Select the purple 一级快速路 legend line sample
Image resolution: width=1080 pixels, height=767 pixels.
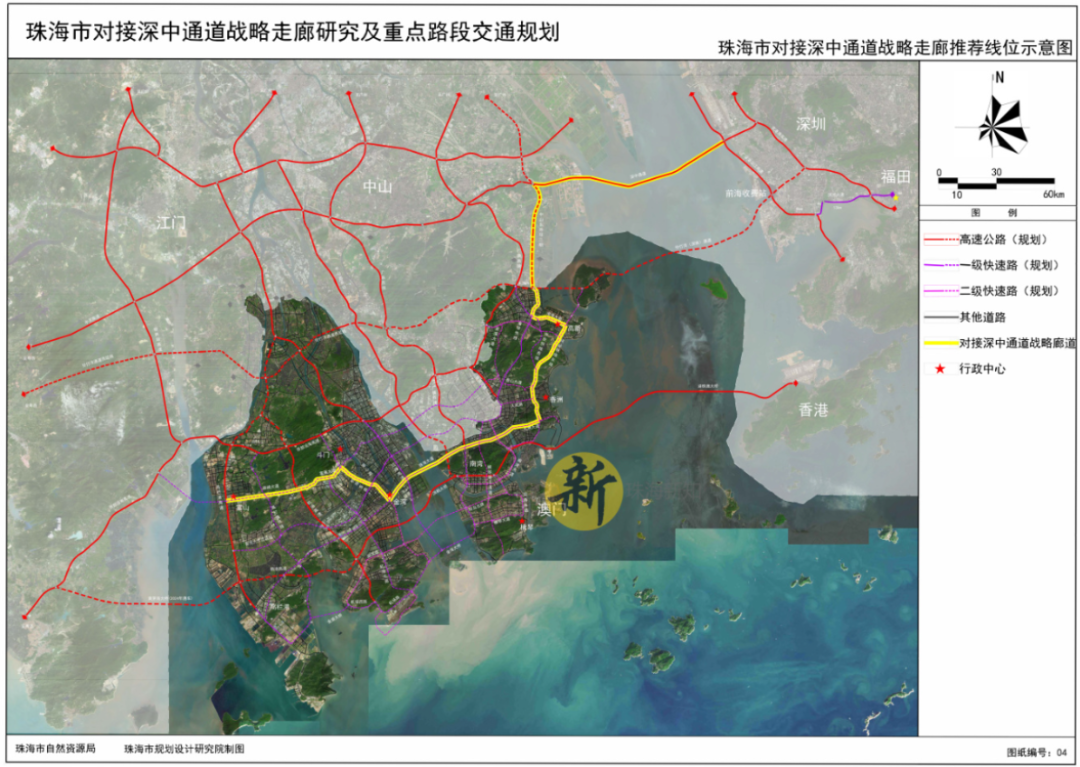(942, 265)
